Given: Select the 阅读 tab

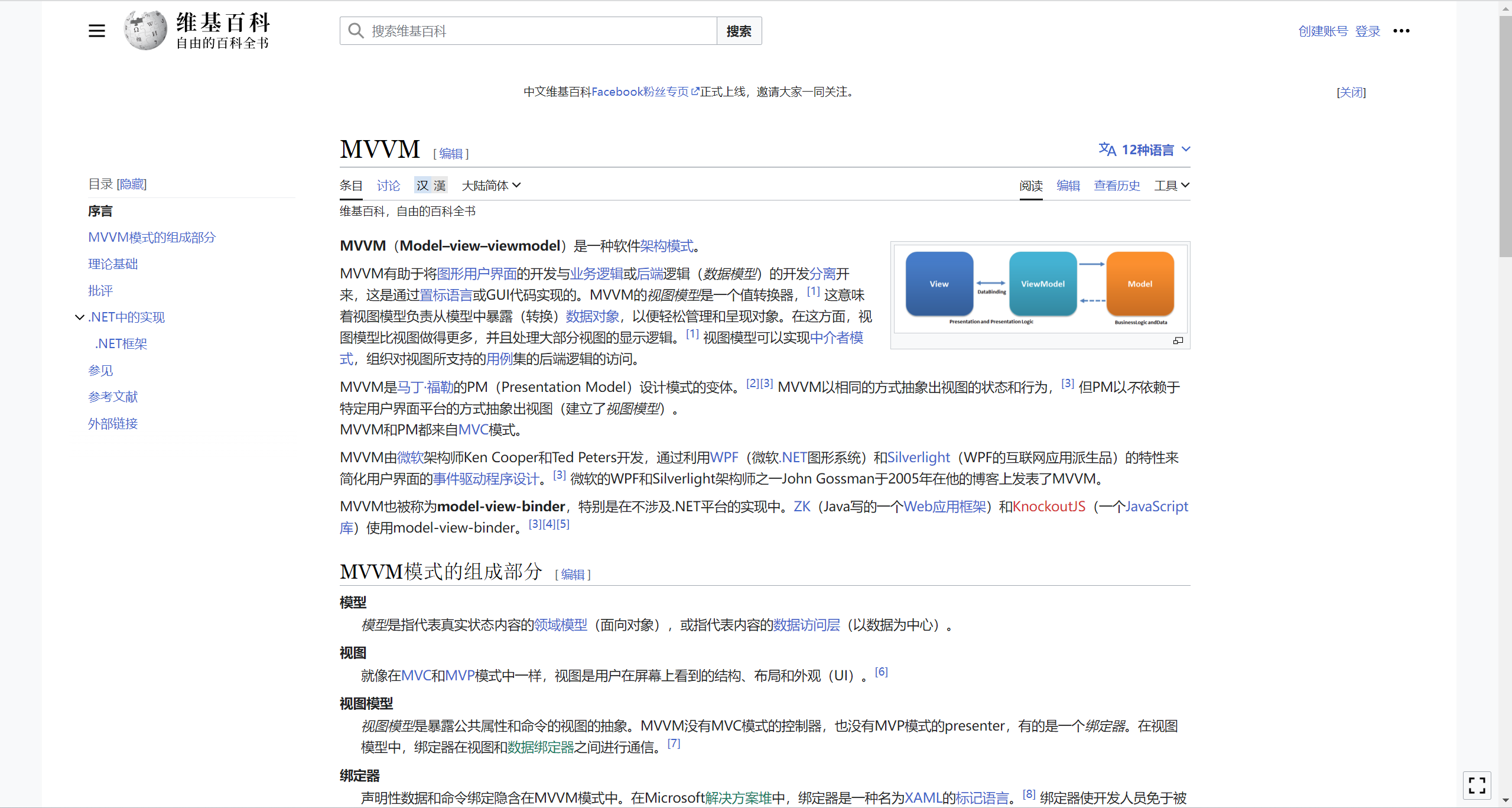Looking at the screenshot, I should tap(1030, 186).
